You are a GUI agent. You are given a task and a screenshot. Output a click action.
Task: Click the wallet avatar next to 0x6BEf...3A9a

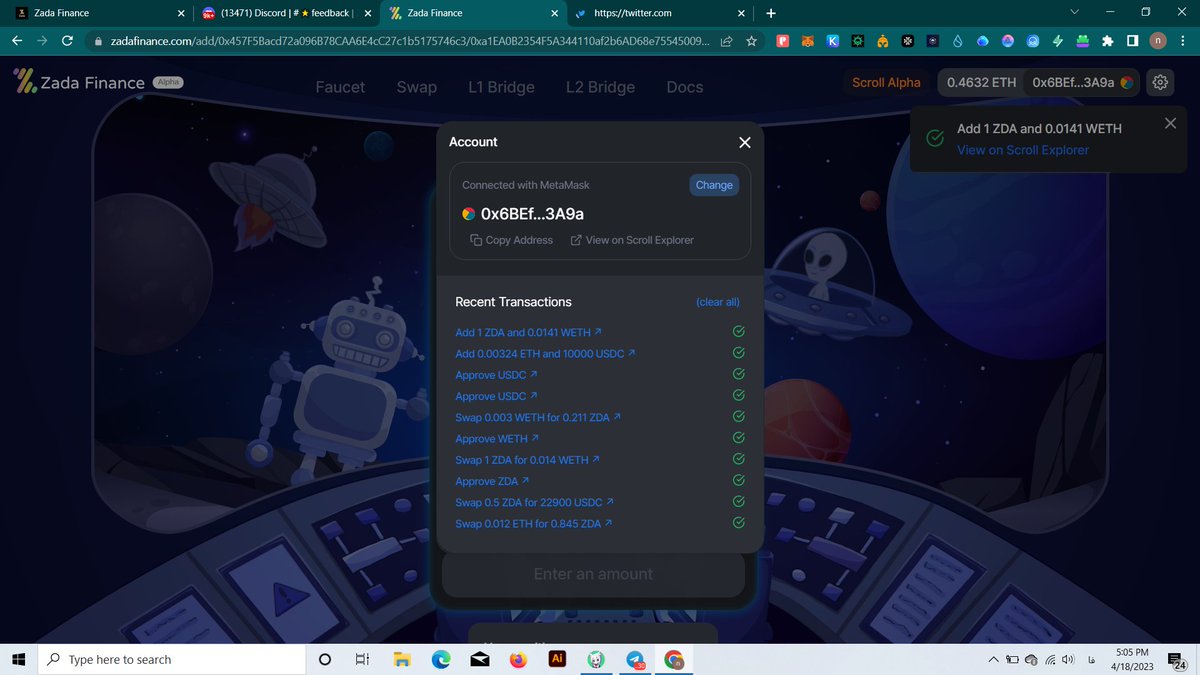[x=1126, y=83]
